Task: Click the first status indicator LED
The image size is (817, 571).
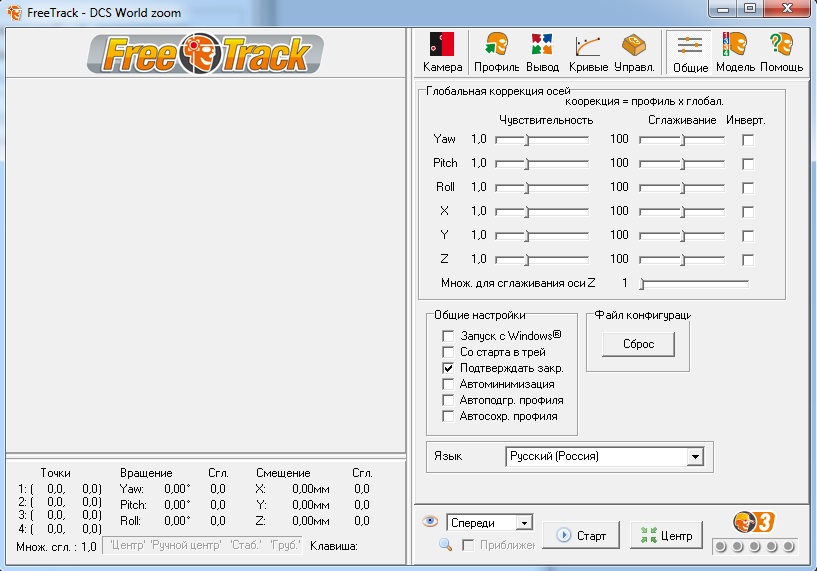Action: 721,546
